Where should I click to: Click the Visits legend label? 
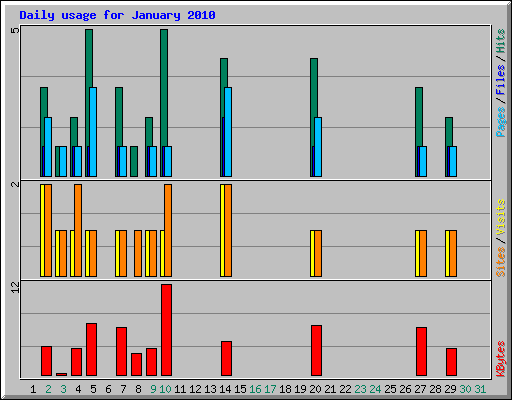[x=500, y=217]
